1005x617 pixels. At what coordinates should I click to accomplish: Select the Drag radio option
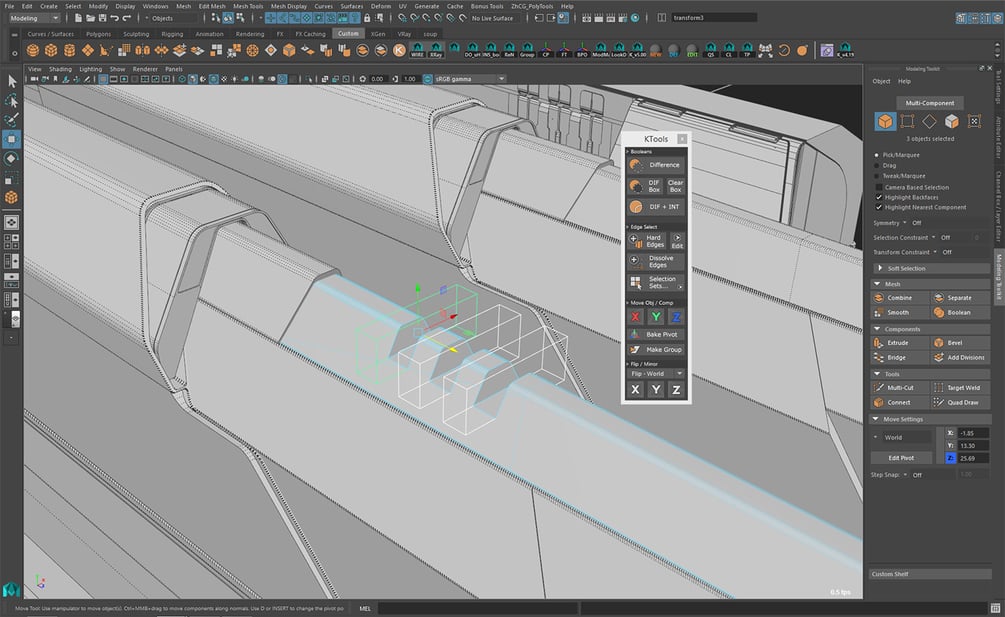(x=877, y=165)
